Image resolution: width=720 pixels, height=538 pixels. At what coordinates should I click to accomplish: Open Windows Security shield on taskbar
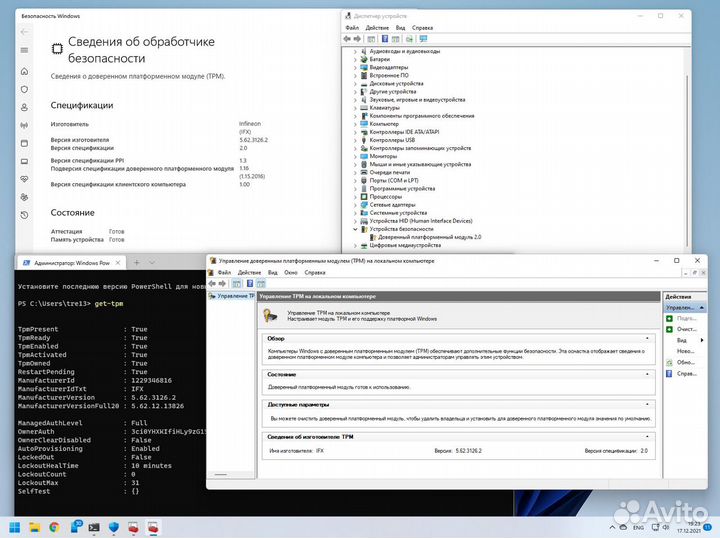click(x=113, y=527)
